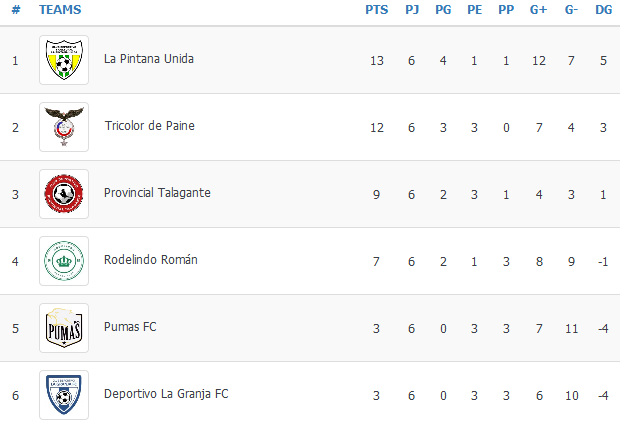Sort table by the PTS column header
626x424 pixels.
[x=376, y=10]
